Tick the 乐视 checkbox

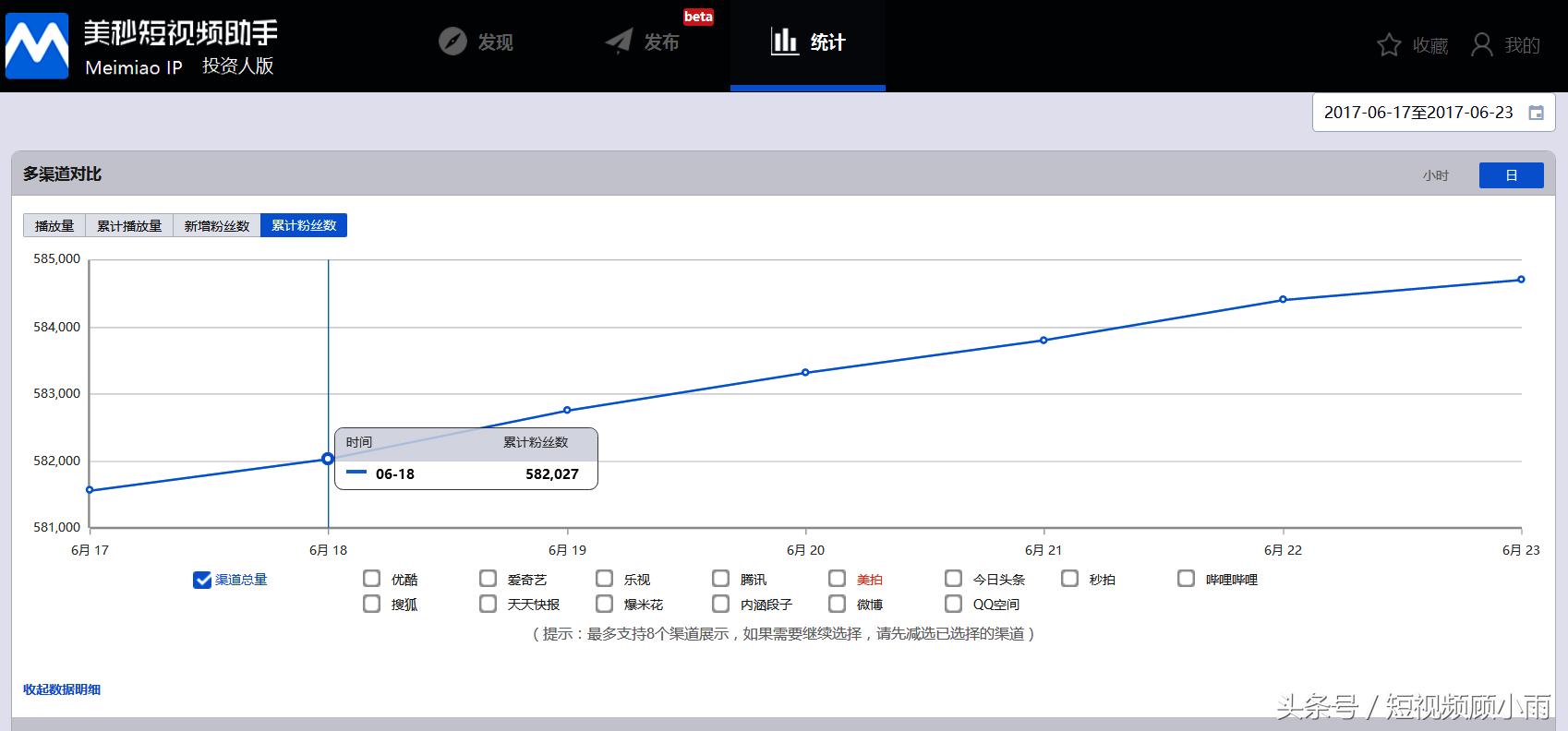pyautogui.click(x=605, y=579)
